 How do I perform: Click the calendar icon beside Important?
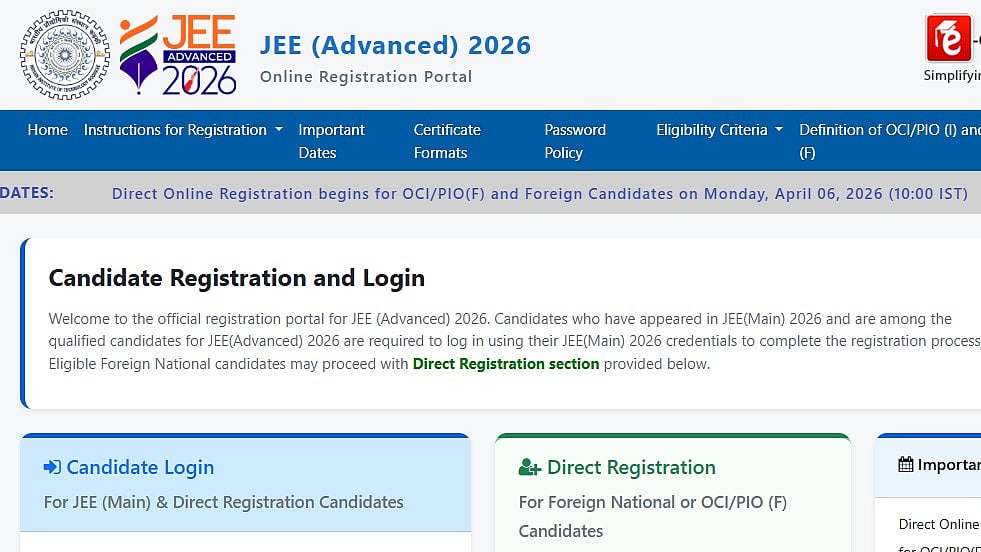click(x=906, y=464)
